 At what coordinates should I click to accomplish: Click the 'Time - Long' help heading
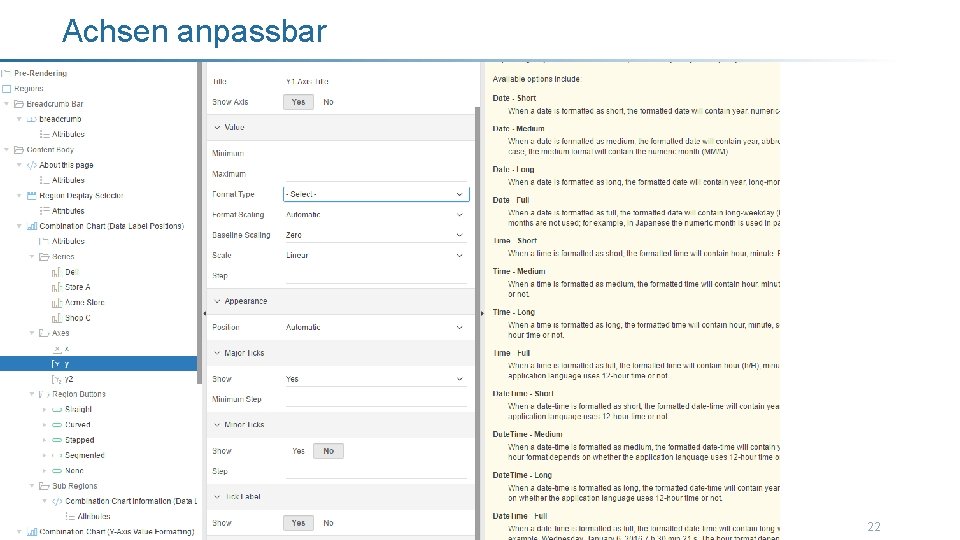(514, 312)
